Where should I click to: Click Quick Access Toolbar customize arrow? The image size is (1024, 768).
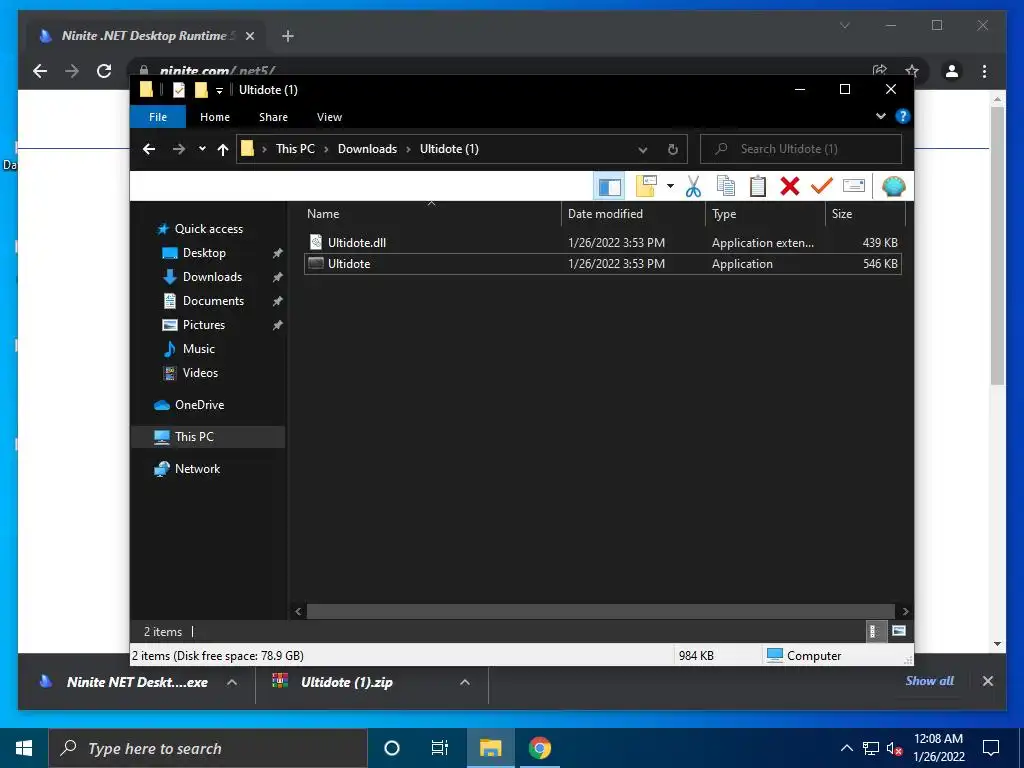coord(219,90)
